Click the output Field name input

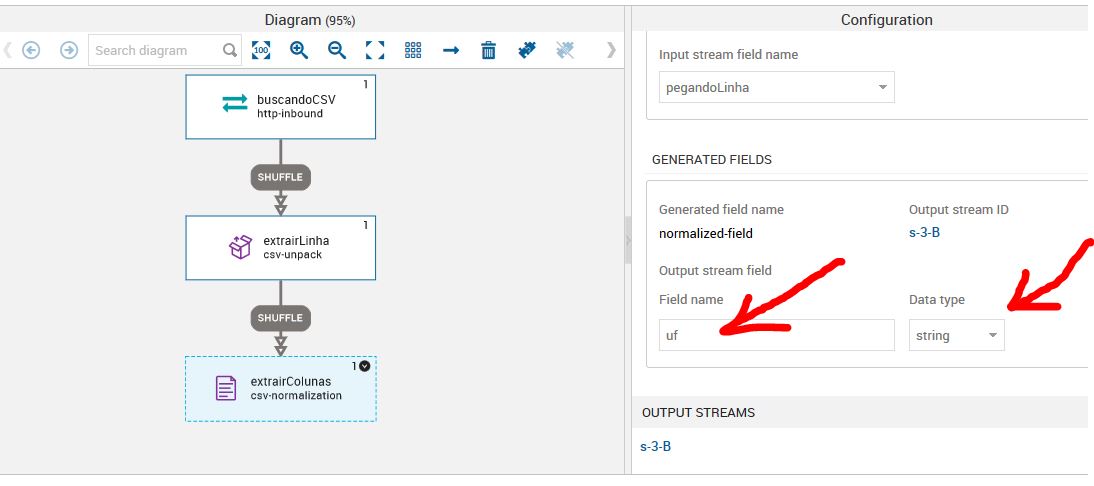point(776,335)
